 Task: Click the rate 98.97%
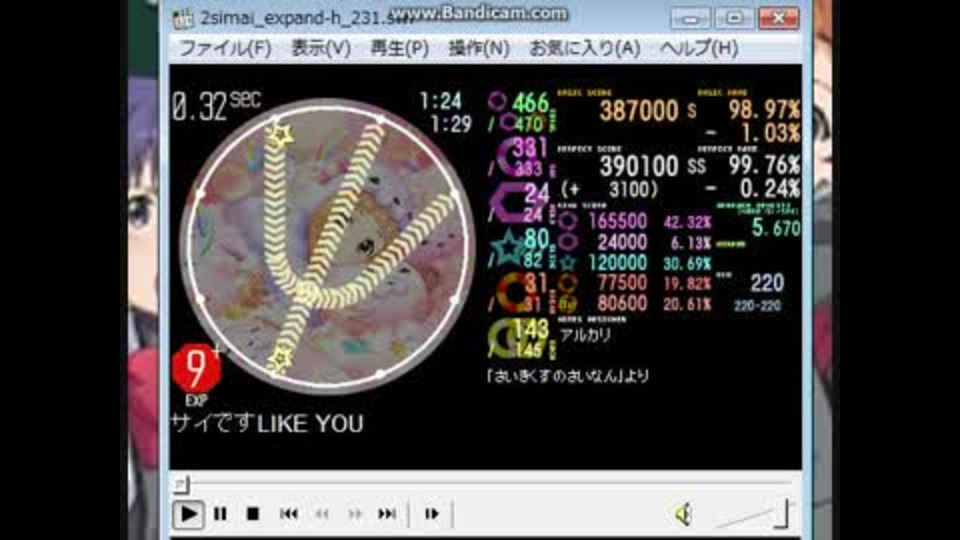click(x=764, y=110)
